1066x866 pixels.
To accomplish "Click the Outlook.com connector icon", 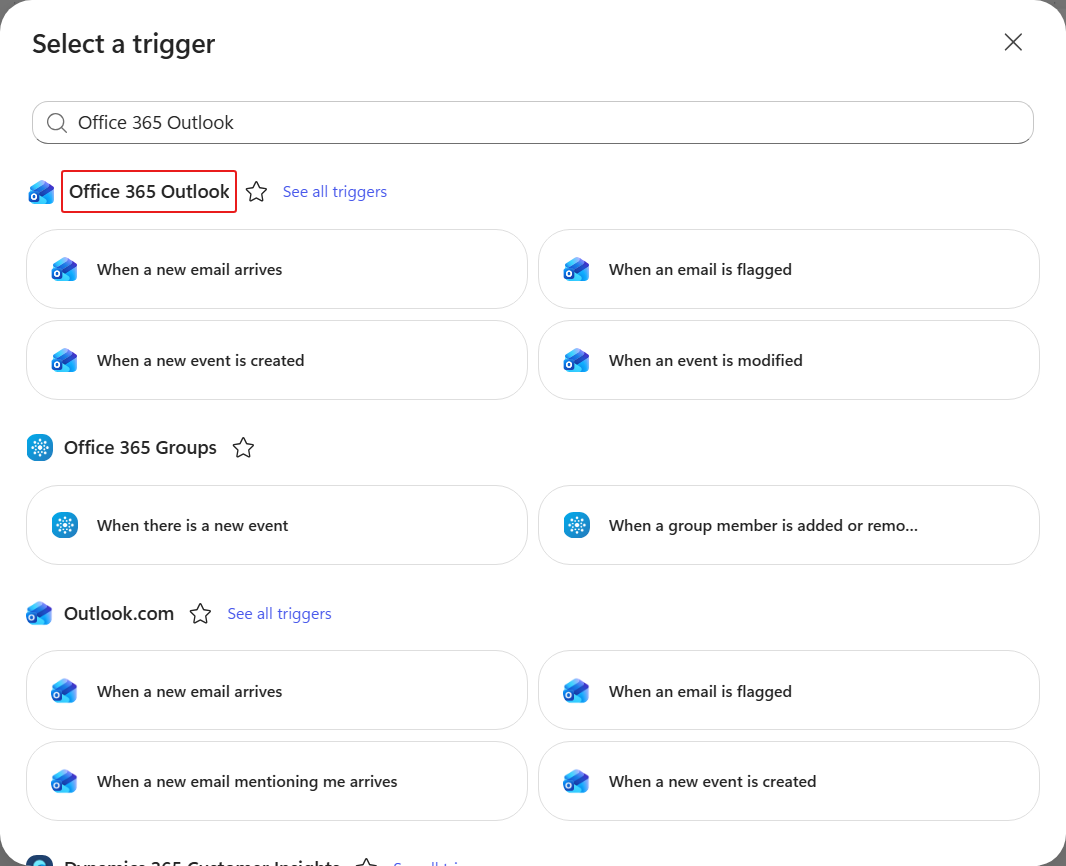I will (x=39, y=614).
